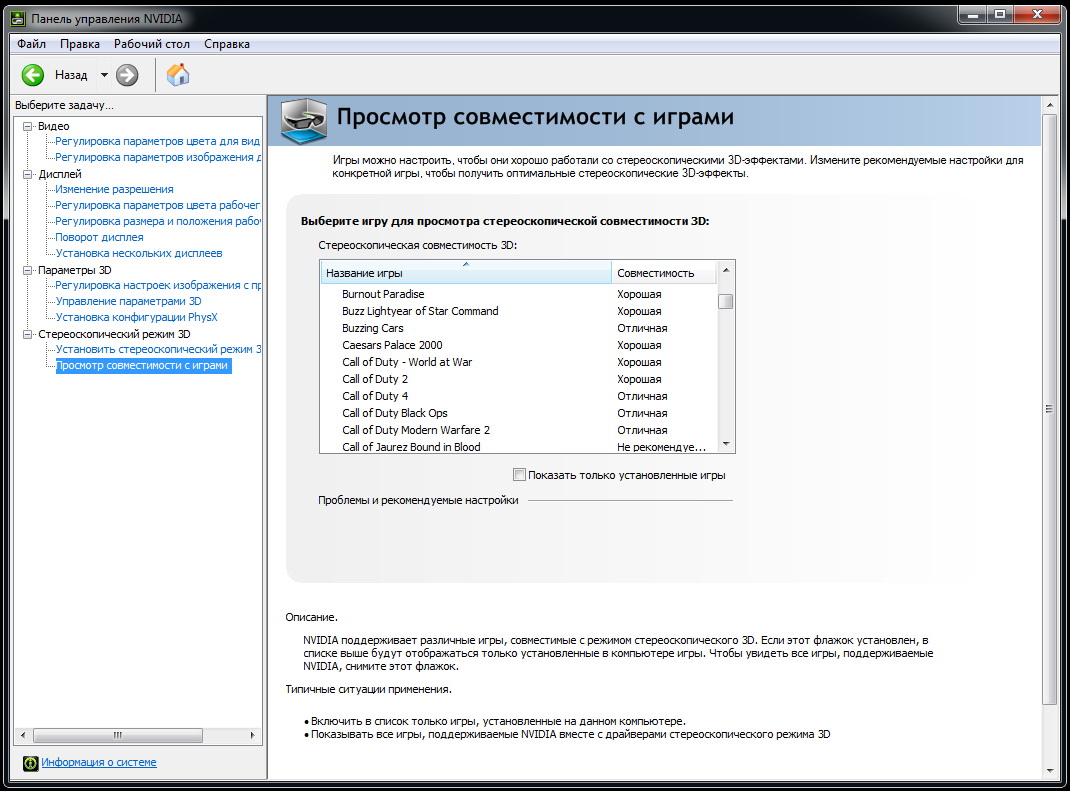Select Поворот дисплея in the task tree
The image size is (1070, 791).
pos(99,237)
